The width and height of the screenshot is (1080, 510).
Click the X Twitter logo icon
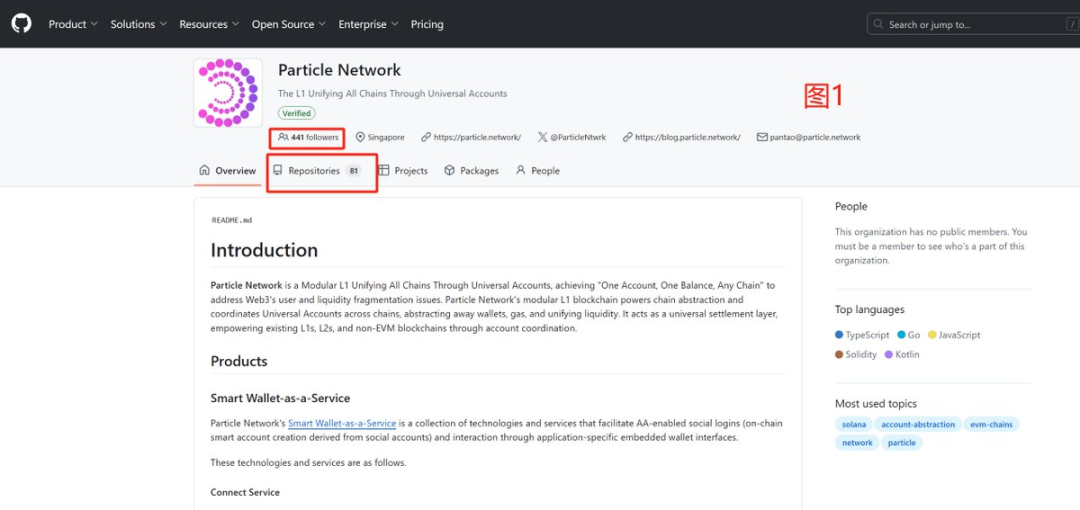click(x=542, y=137)
